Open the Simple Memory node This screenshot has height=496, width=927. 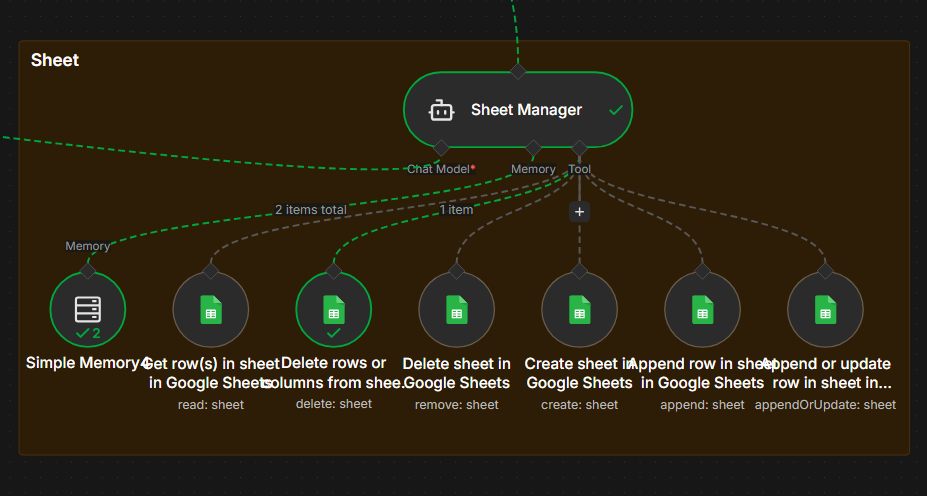(x=87, y=309)
